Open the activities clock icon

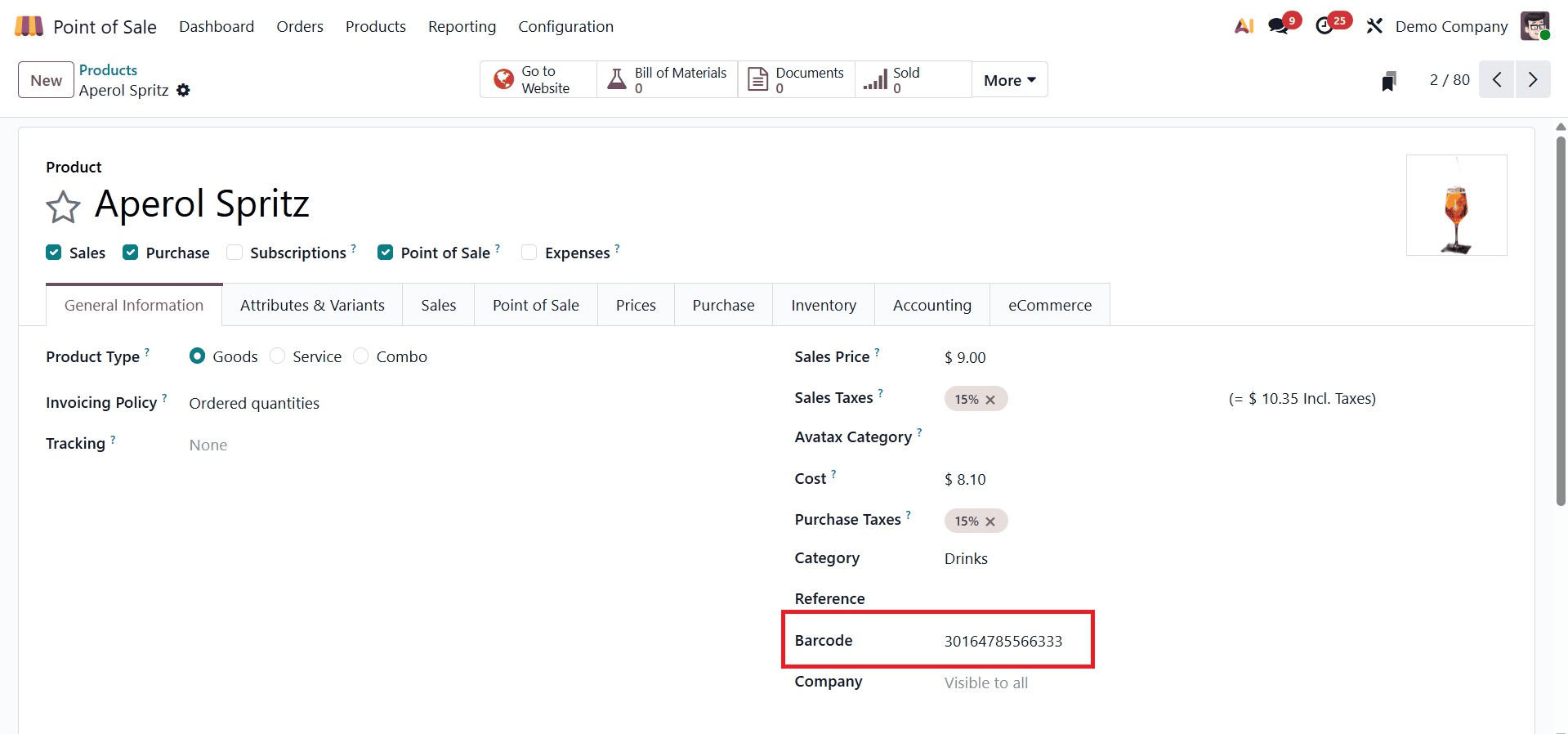[1325, 26]
